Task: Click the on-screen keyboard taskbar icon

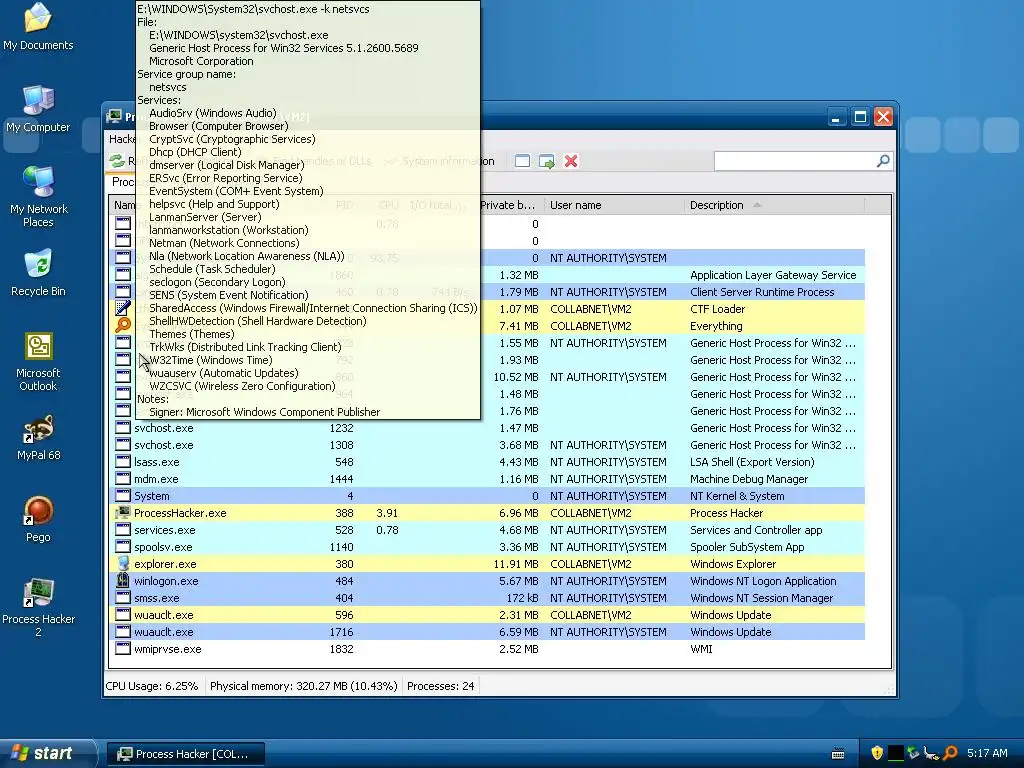Action: tap(839, 754)
